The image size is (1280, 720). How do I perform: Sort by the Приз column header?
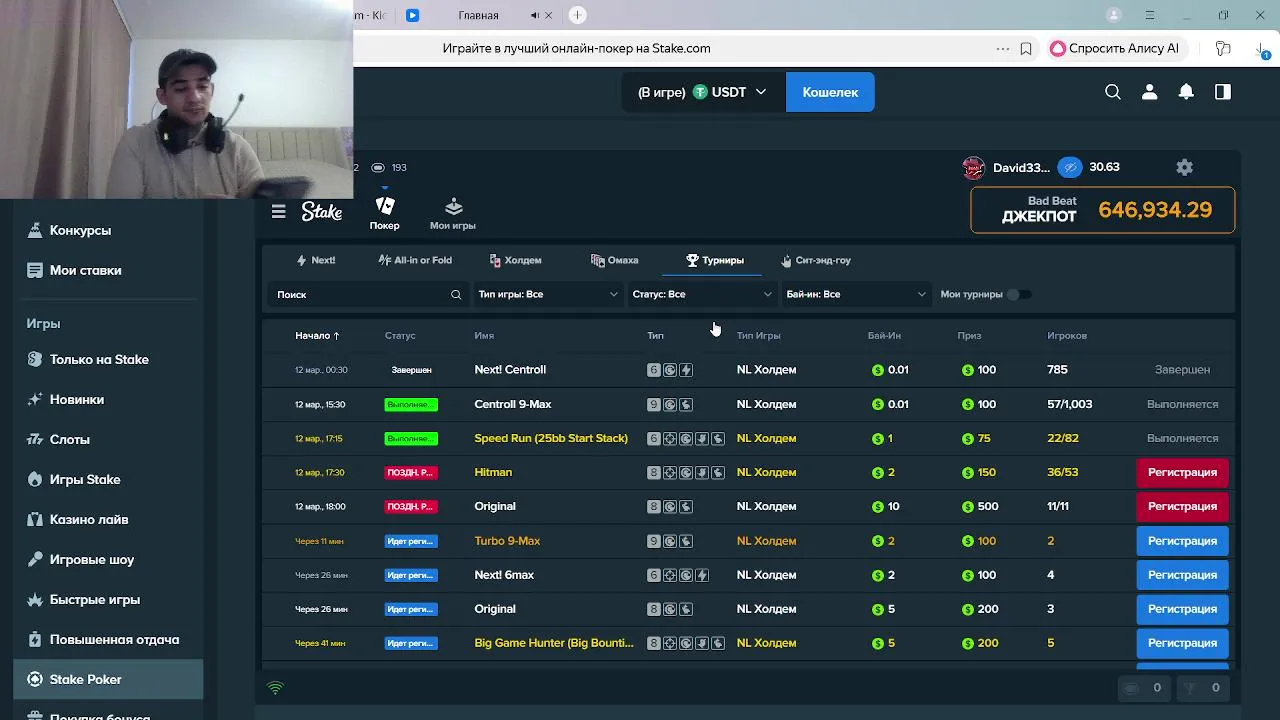pyautogui.click(x=969, y=335)
